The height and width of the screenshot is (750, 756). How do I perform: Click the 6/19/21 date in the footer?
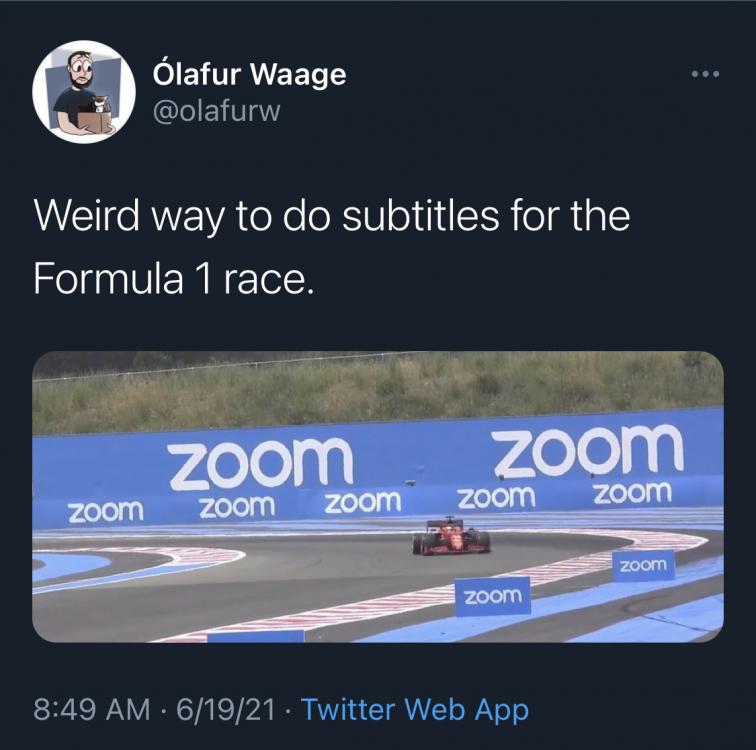tap(224, 709)
